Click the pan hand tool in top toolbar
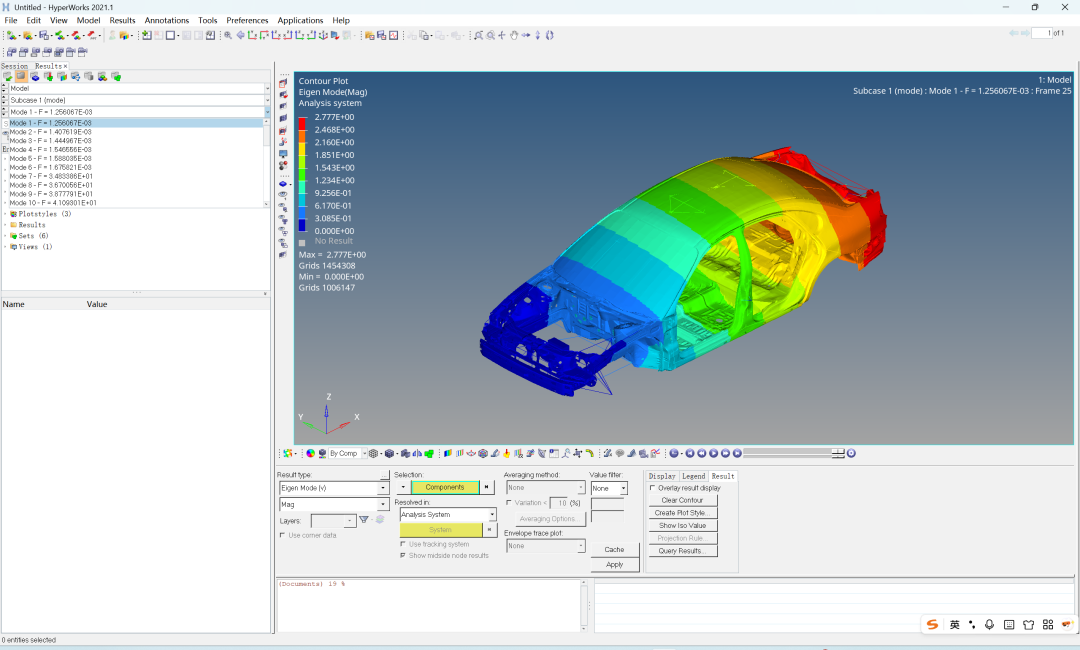1080x650 pixels. click(514, 35)
